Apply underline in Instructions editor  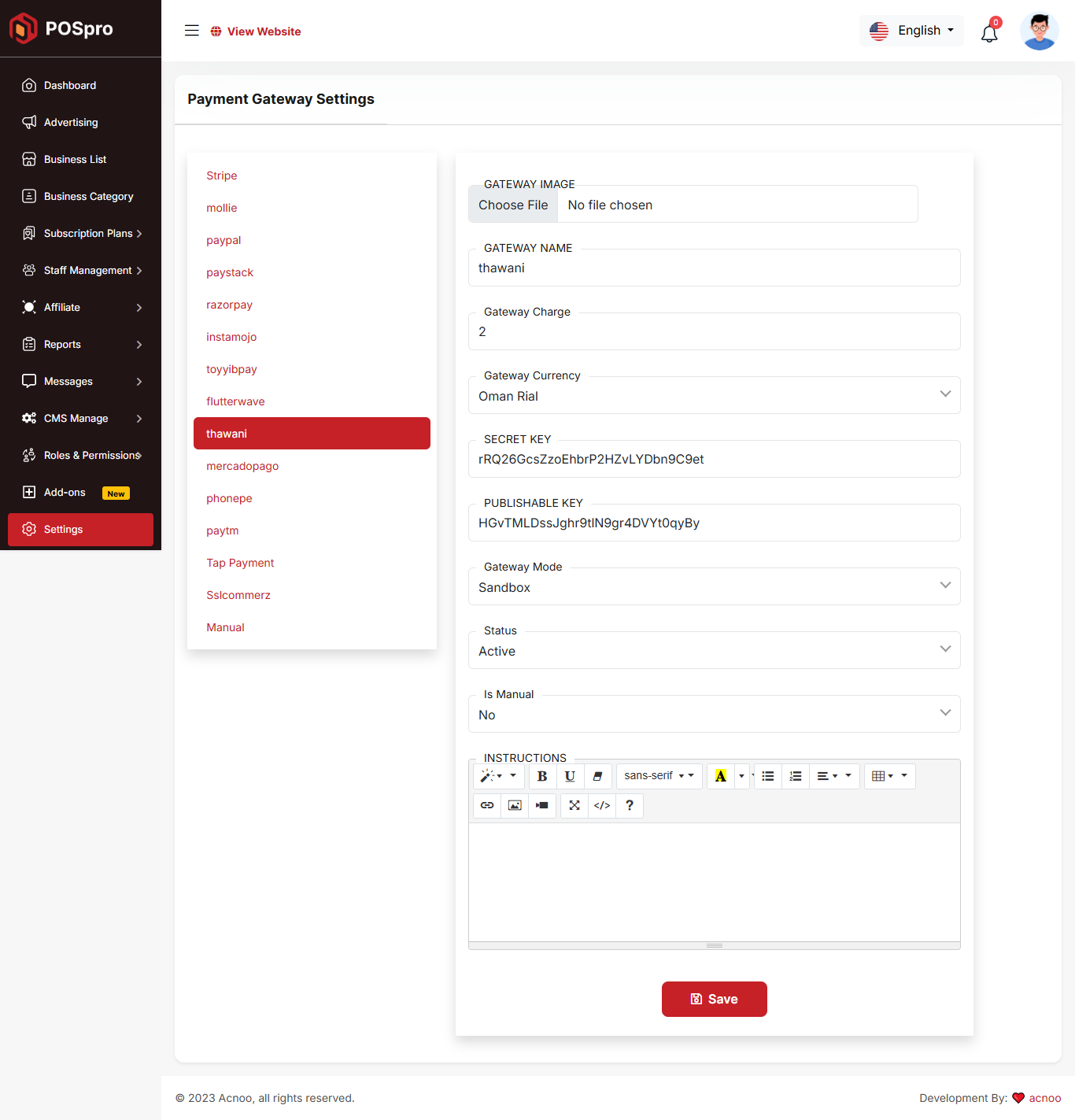tap(570, 776)
